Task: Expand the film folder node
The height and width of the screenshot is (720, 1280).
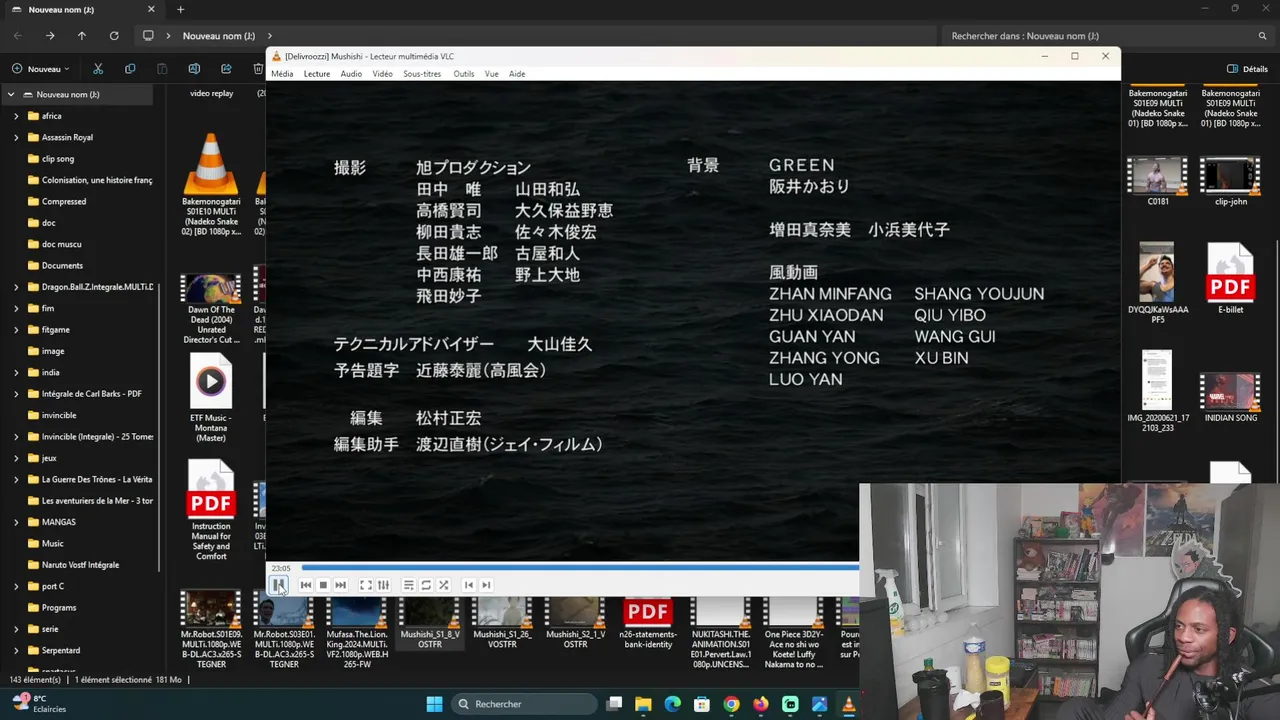Action: pyautogui.click(x=16, y=308)
